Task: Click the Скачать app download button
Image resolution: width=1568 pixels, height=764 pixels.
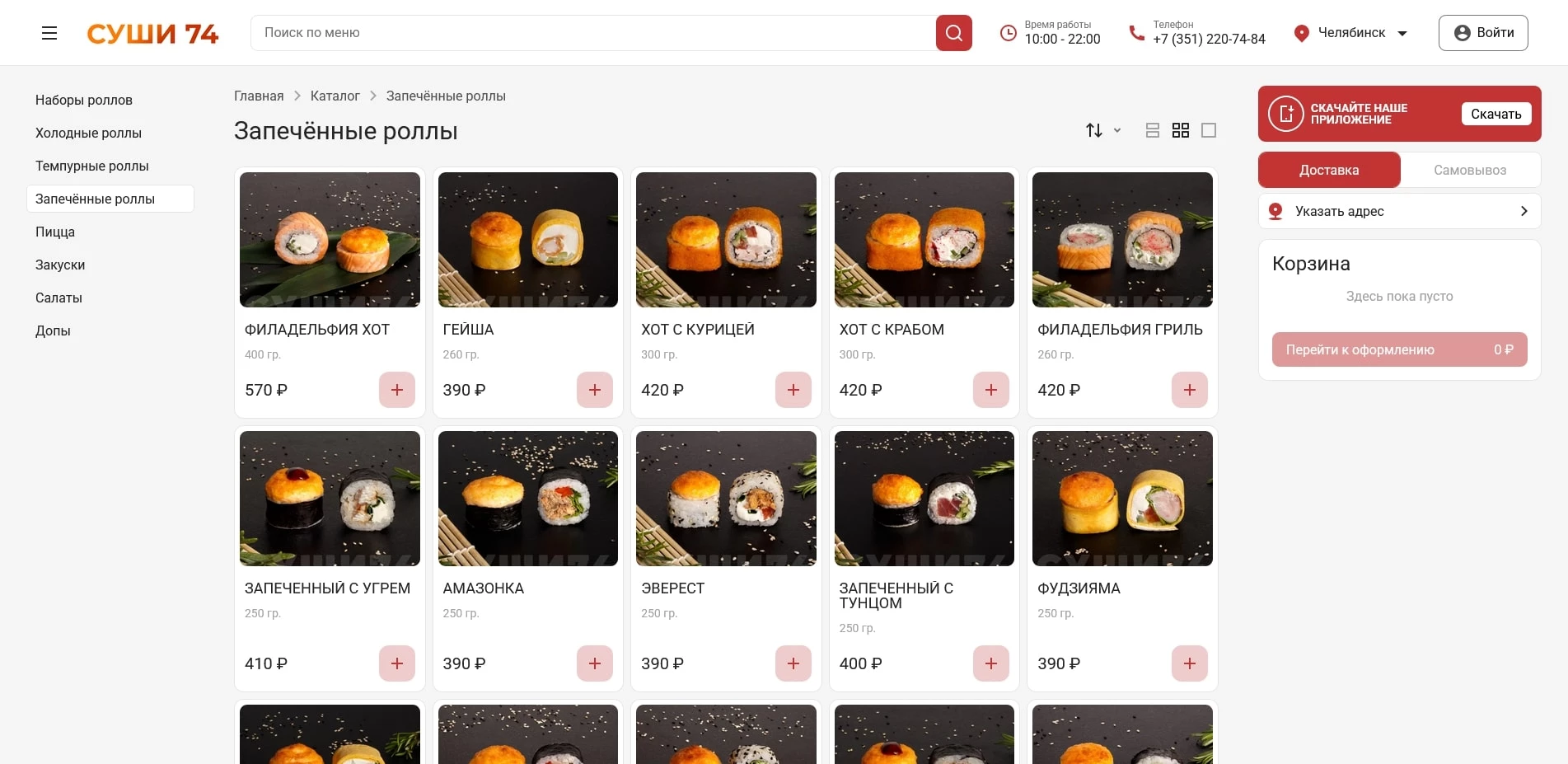Action: [1495, 114]
